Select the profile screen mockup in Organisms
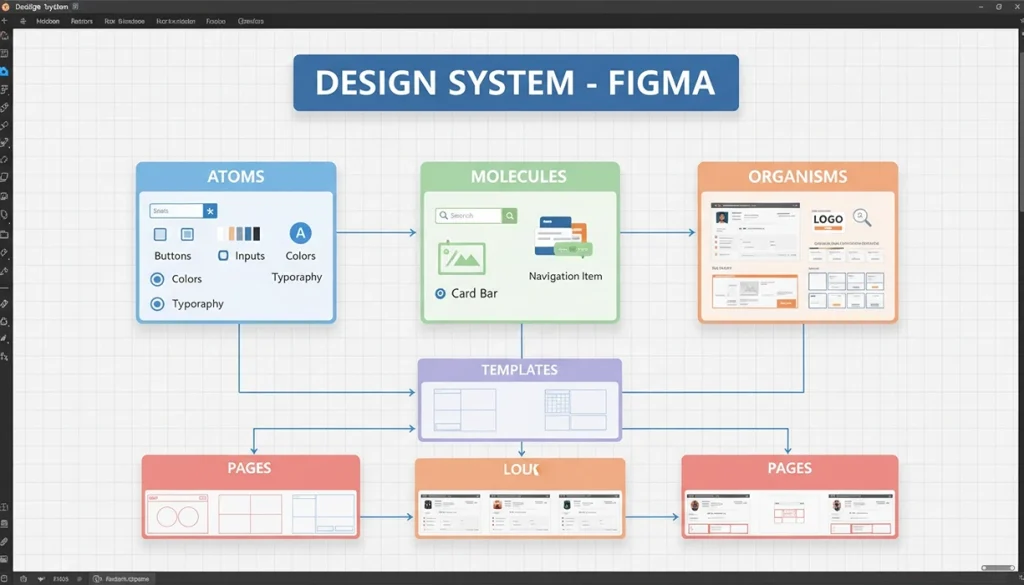 pyautogui.click(x=756, y=232)
